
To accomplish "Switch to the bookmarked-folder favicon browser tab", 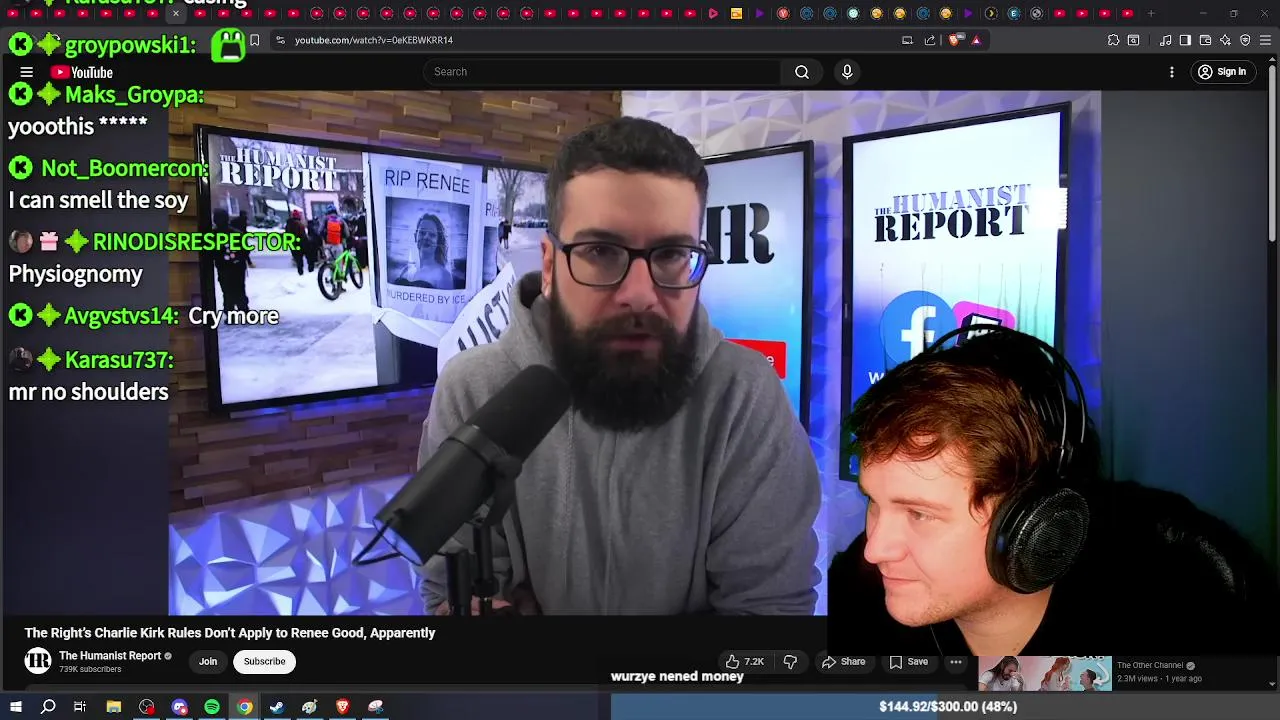I will click(x=736, y=13).
